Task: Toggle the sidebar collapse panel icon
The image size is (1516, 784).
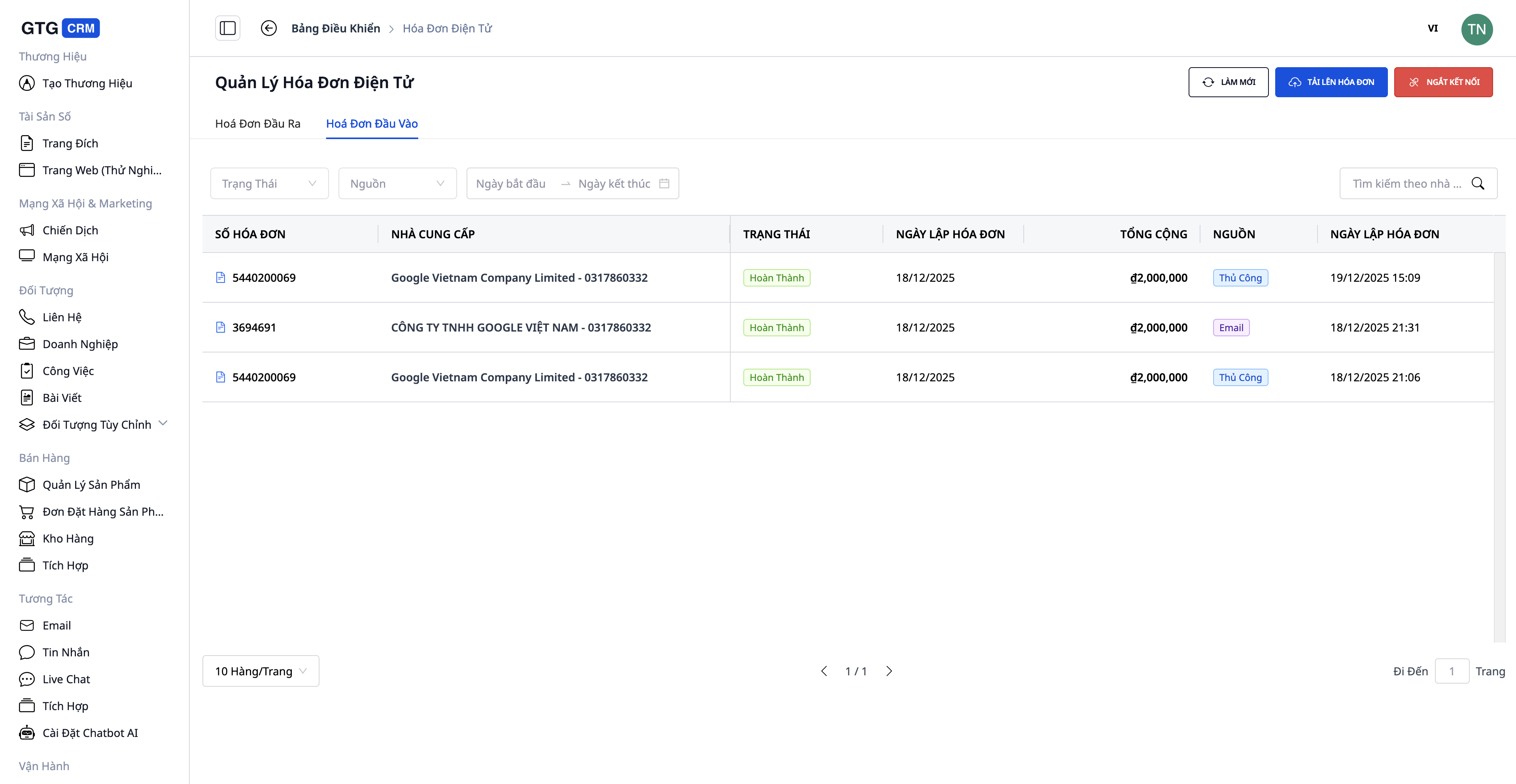Action: pyautogui.click(x=228, y=28)
